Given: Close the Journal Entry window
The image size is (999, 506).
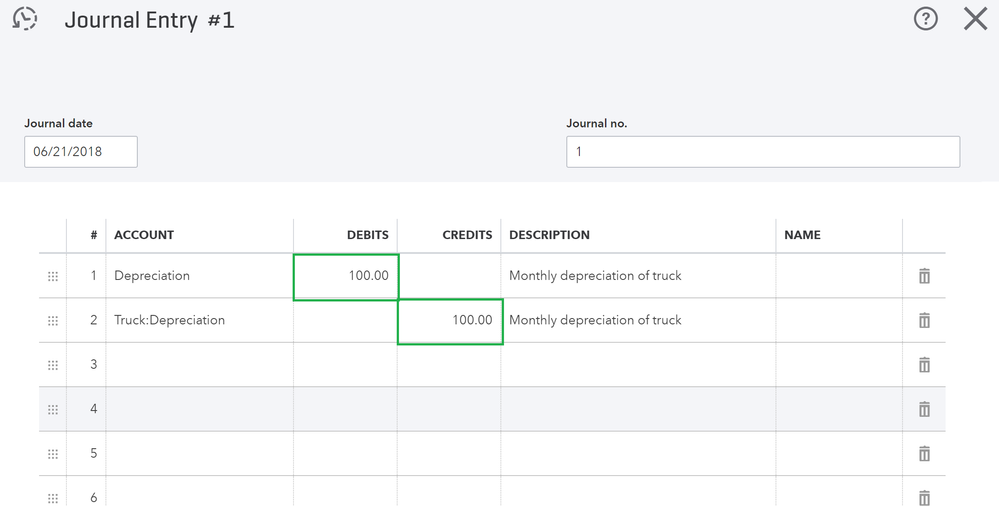Looking at the screenshot, I should coord(975,19).
